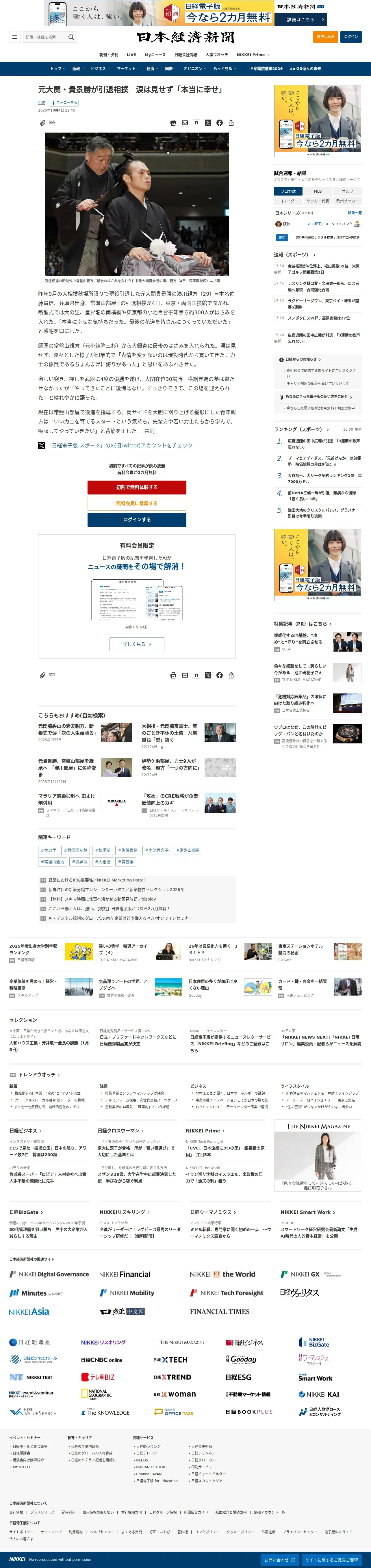Click the X share icon above the photo

pos(208,123)
